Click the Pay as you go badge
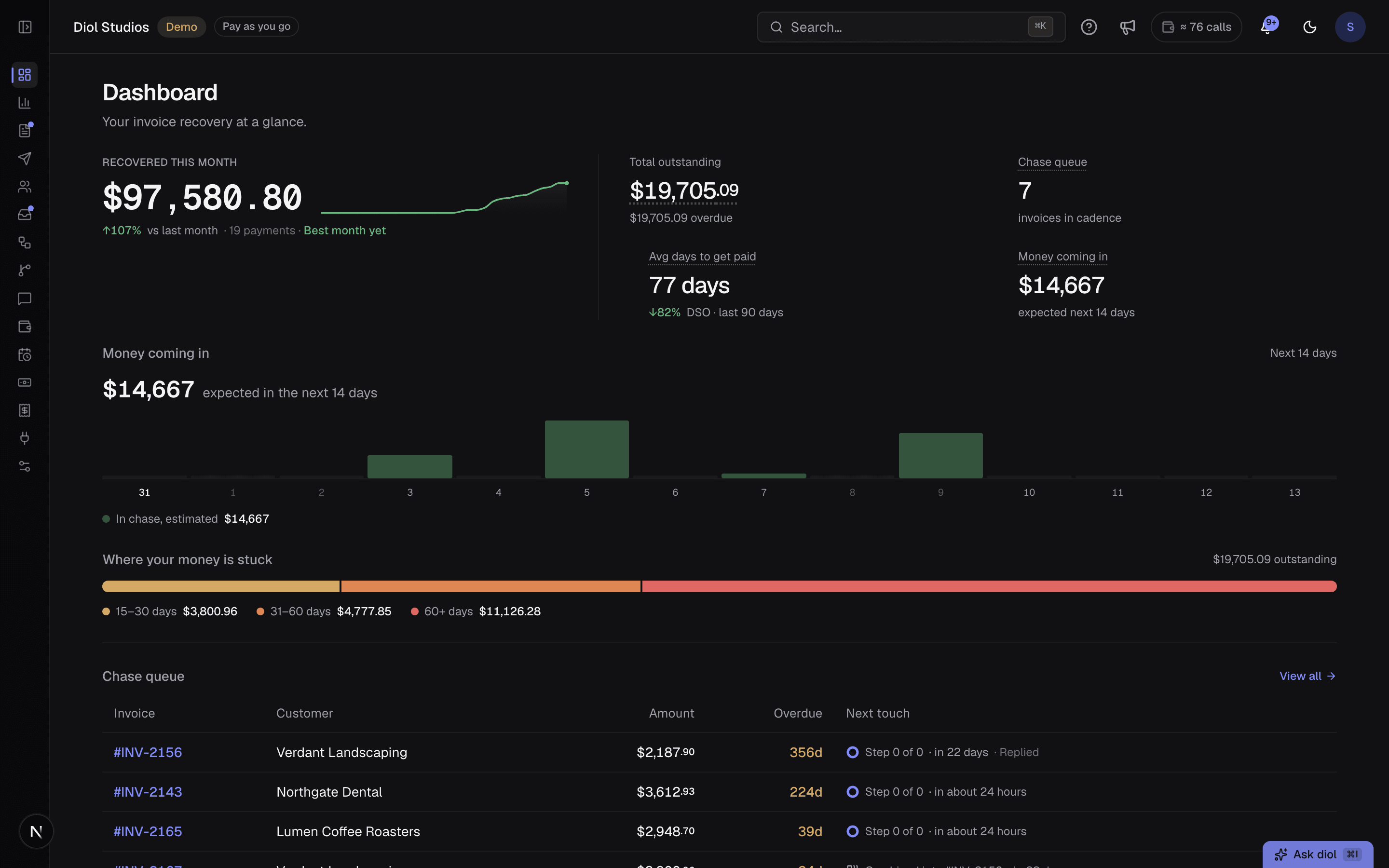The image size is (1389, 868). pos(256,27)
